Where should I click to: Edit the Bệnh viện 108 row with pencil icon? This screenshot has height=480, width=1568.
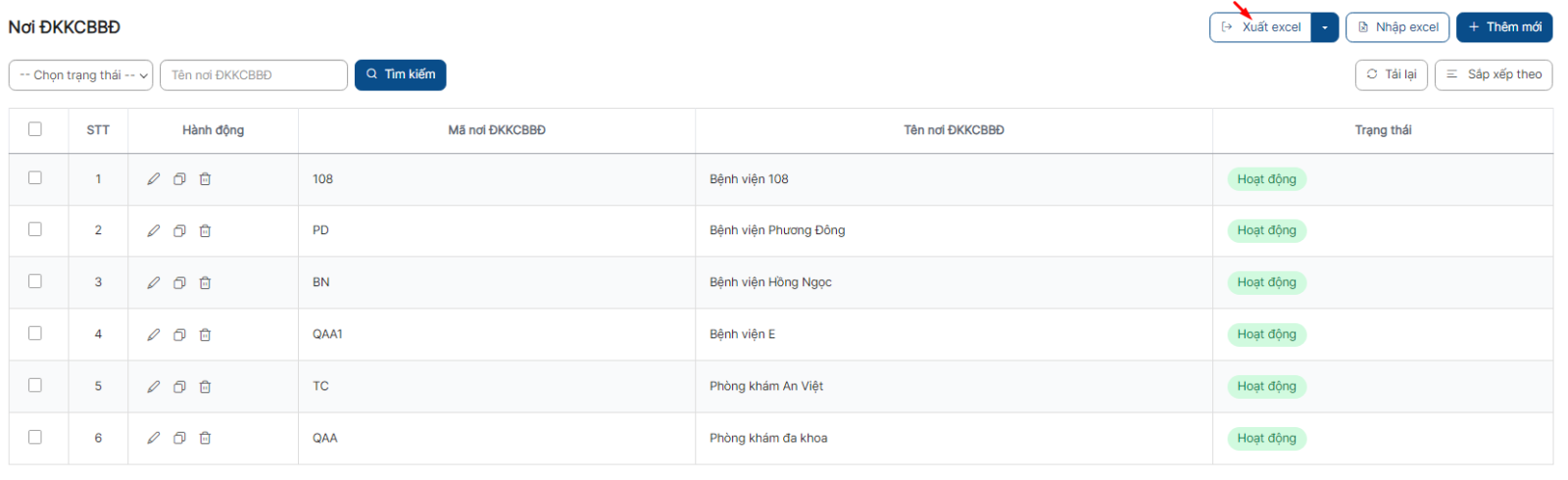[154, 179]
